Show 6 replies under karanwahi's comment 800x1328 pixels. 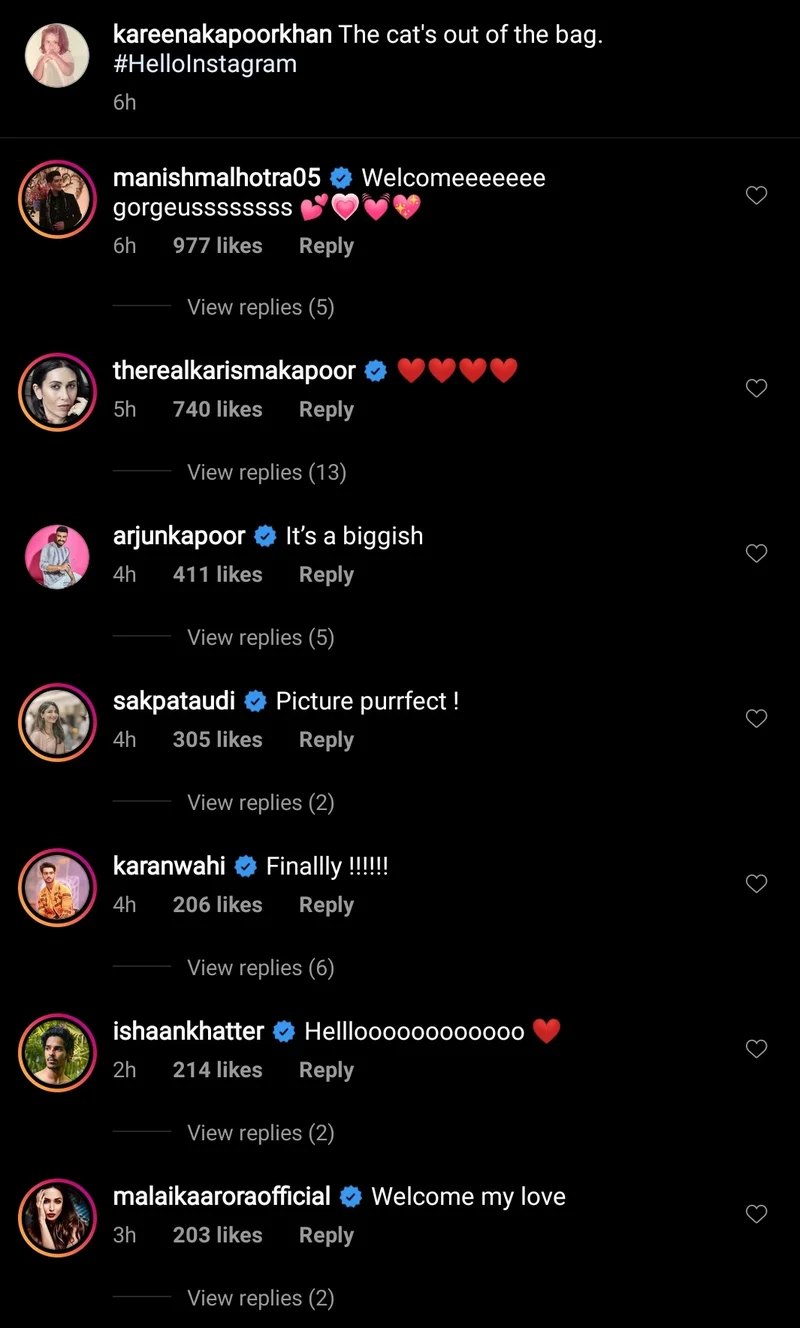[x=260, y=967]
